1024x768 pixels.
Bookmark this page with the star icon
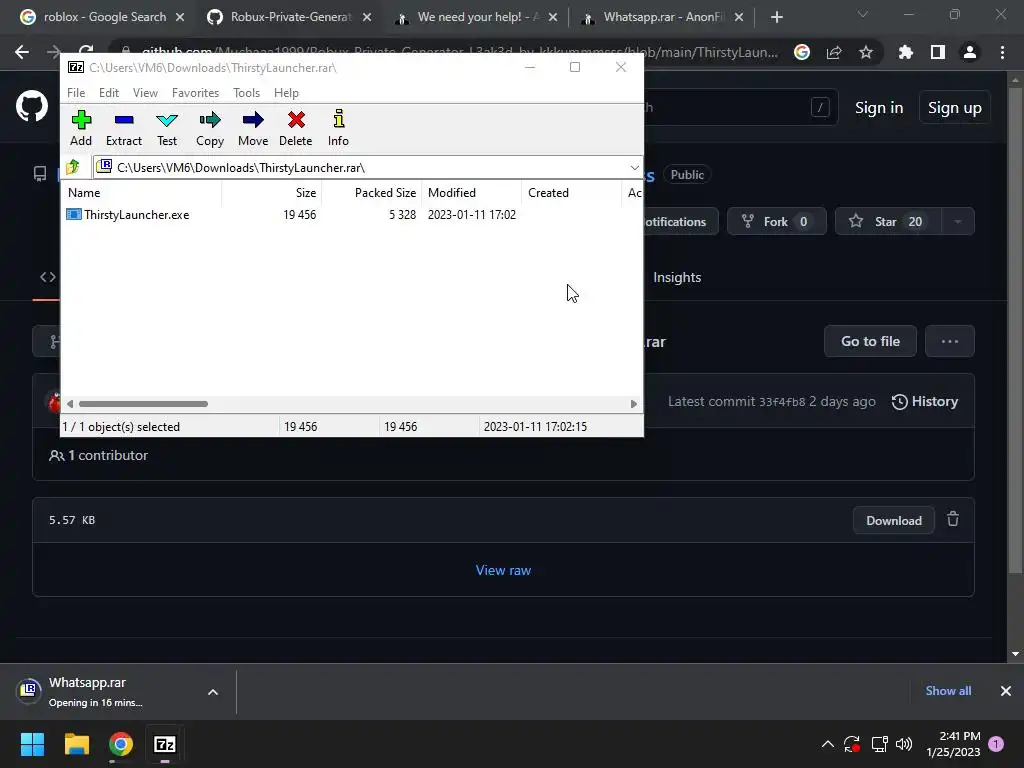tap(865, 52)
